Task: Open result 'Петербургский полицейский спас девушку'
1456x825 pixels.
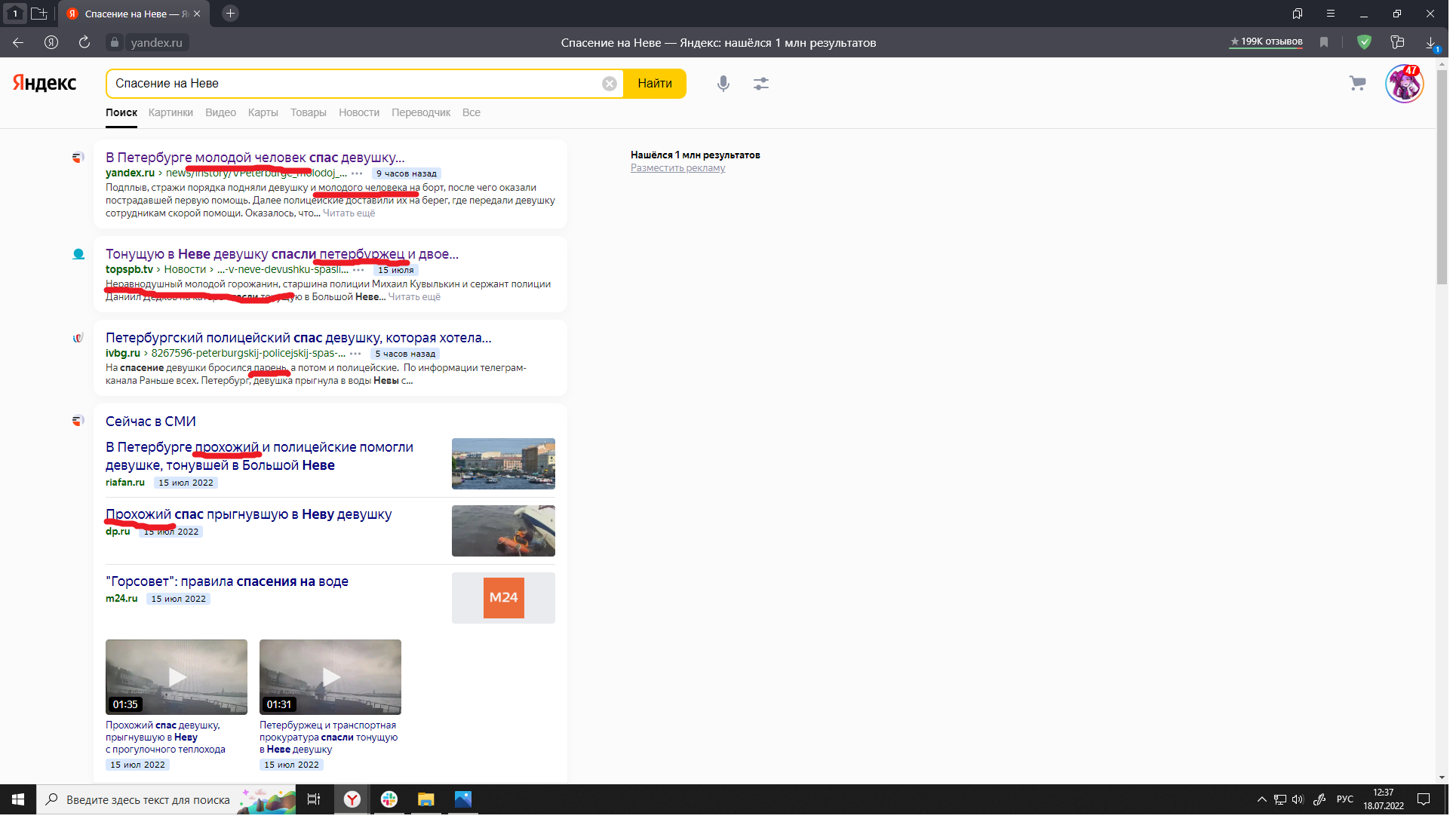Action: 299,338
